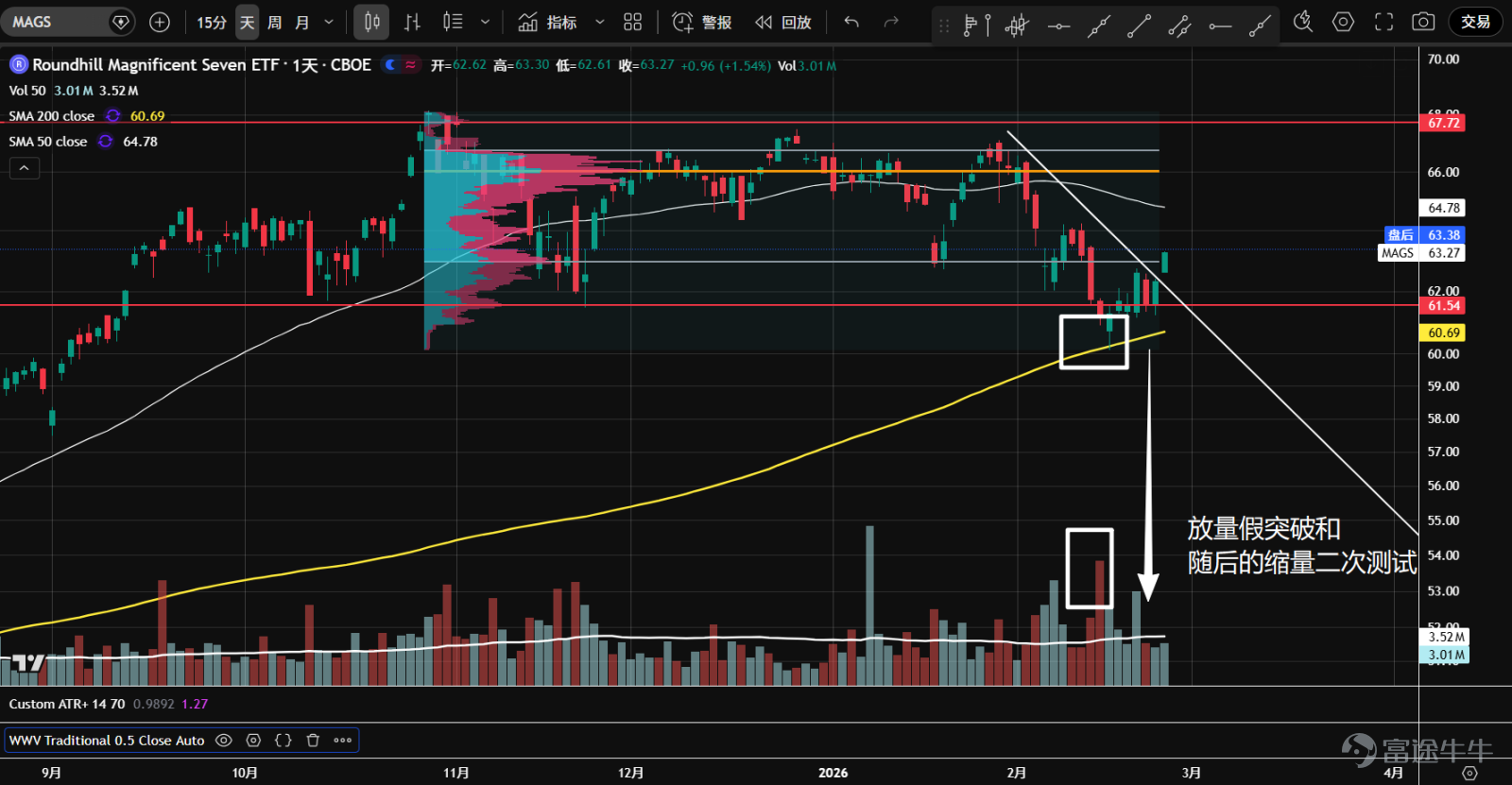Select the trend line drawing tool
Viewport: 1512px width, 785px height.
click(x=1139, y=26)
